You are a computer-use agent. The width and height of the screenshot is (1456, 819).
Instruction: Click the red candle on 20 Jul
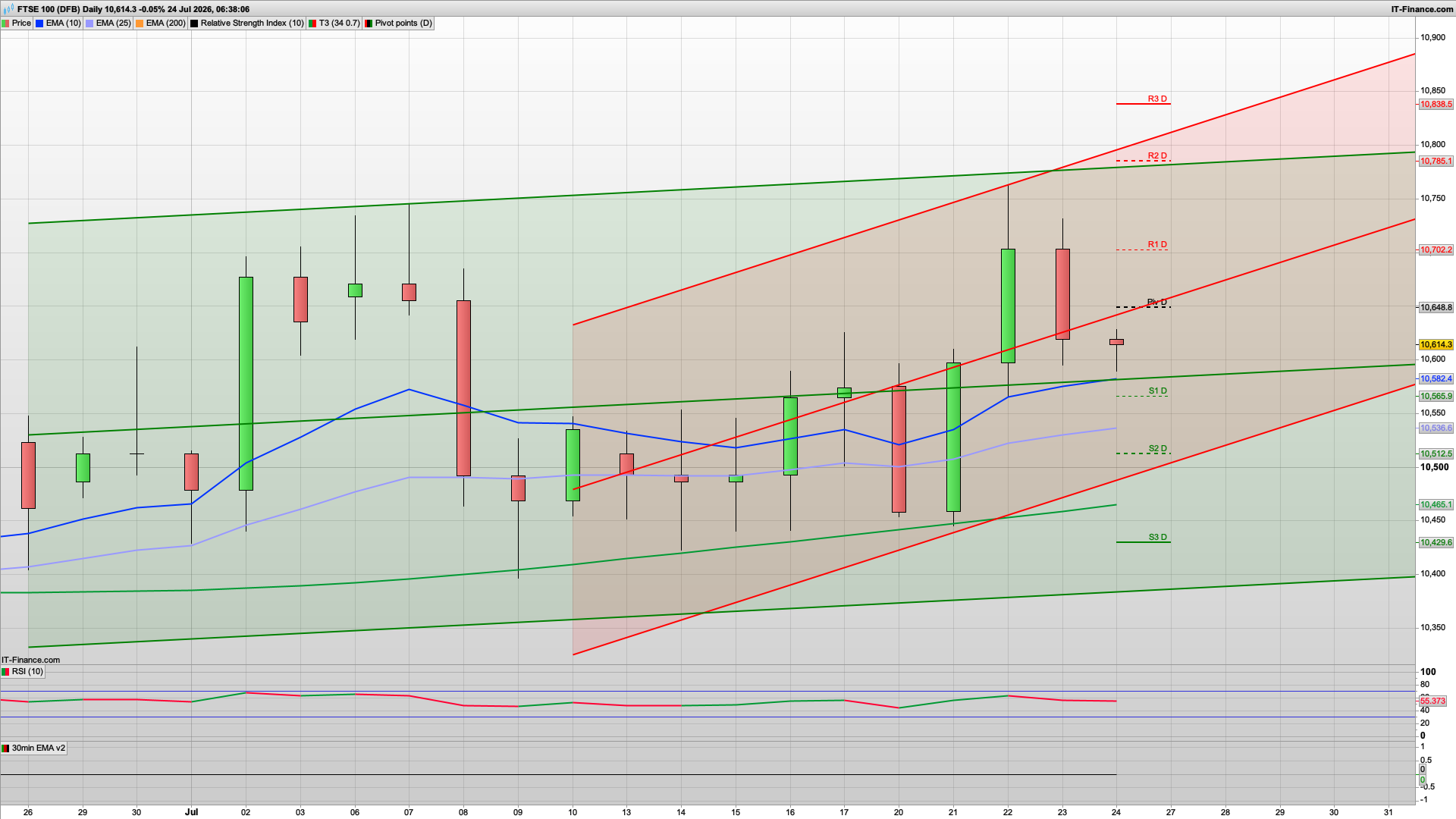coord(899,450)
